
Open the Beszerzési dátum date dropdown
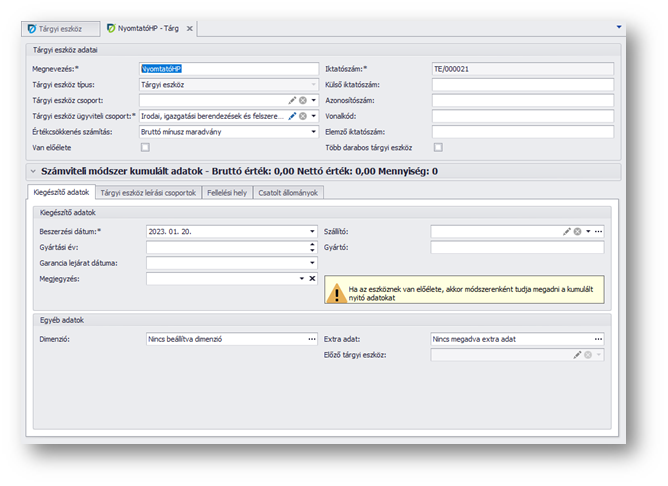coord(312,231)
